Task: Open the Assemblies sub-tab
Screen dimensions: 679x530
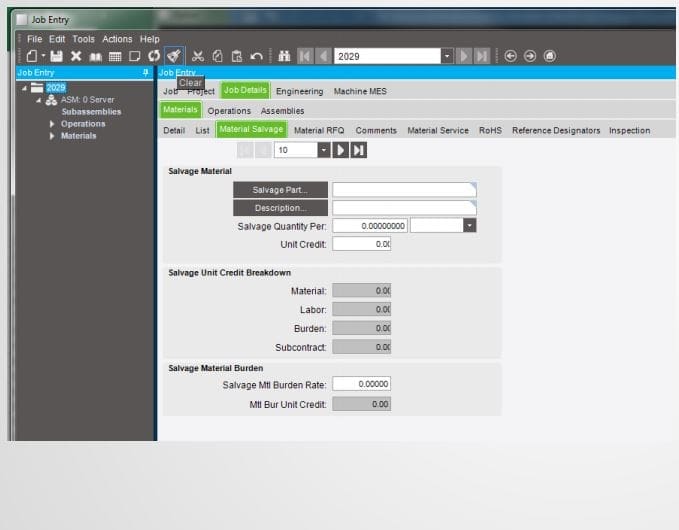Action: click(282, 111)
